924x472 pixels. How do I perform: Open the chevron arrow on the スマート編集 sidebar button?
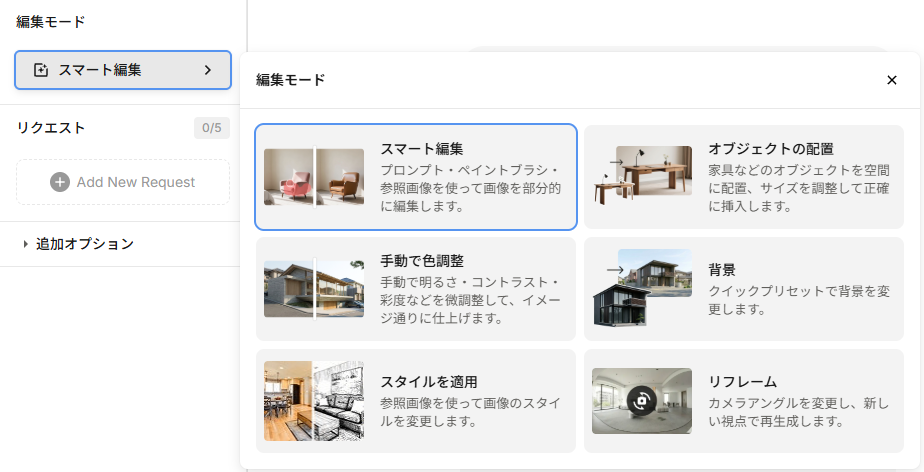[207, 70]
